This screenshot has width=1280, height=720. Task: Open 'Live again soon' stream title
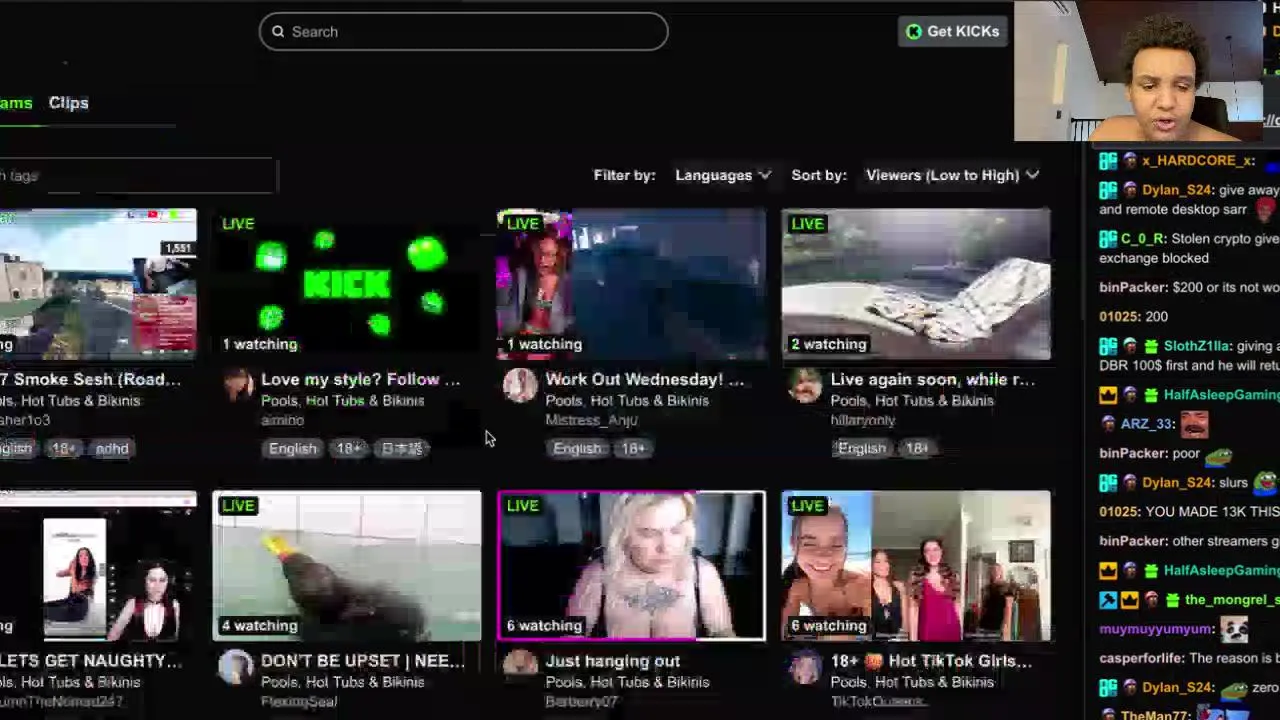point(932,379)
